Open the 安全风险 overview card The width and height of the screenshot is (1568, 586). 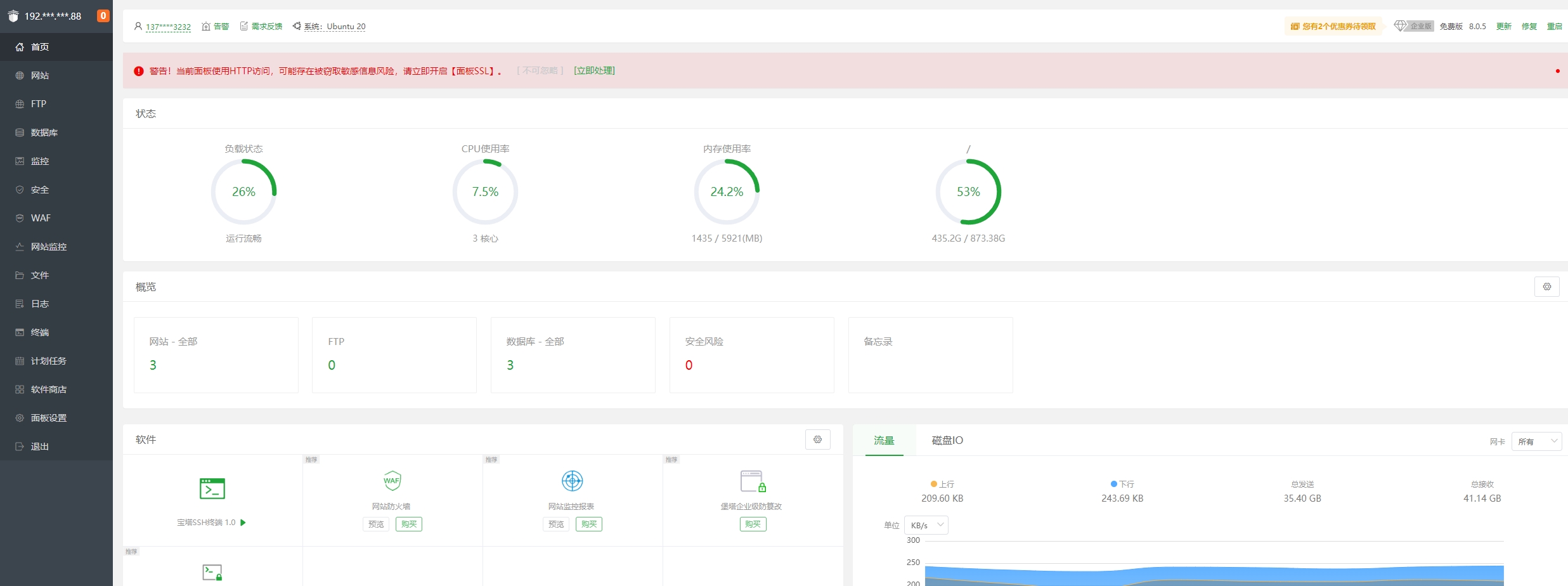(x=752, y=355)
